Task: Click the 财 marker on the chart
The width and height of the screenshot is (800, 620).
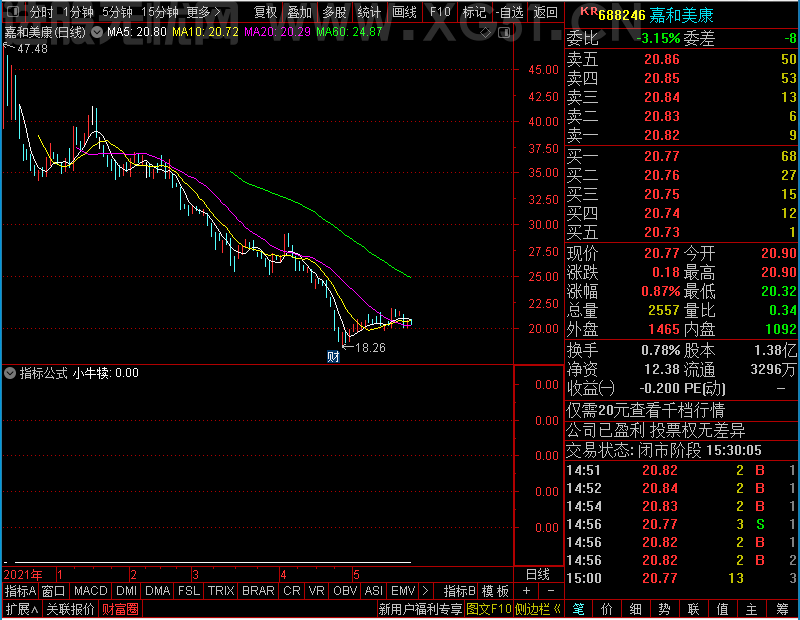Action: pos(333,356)
